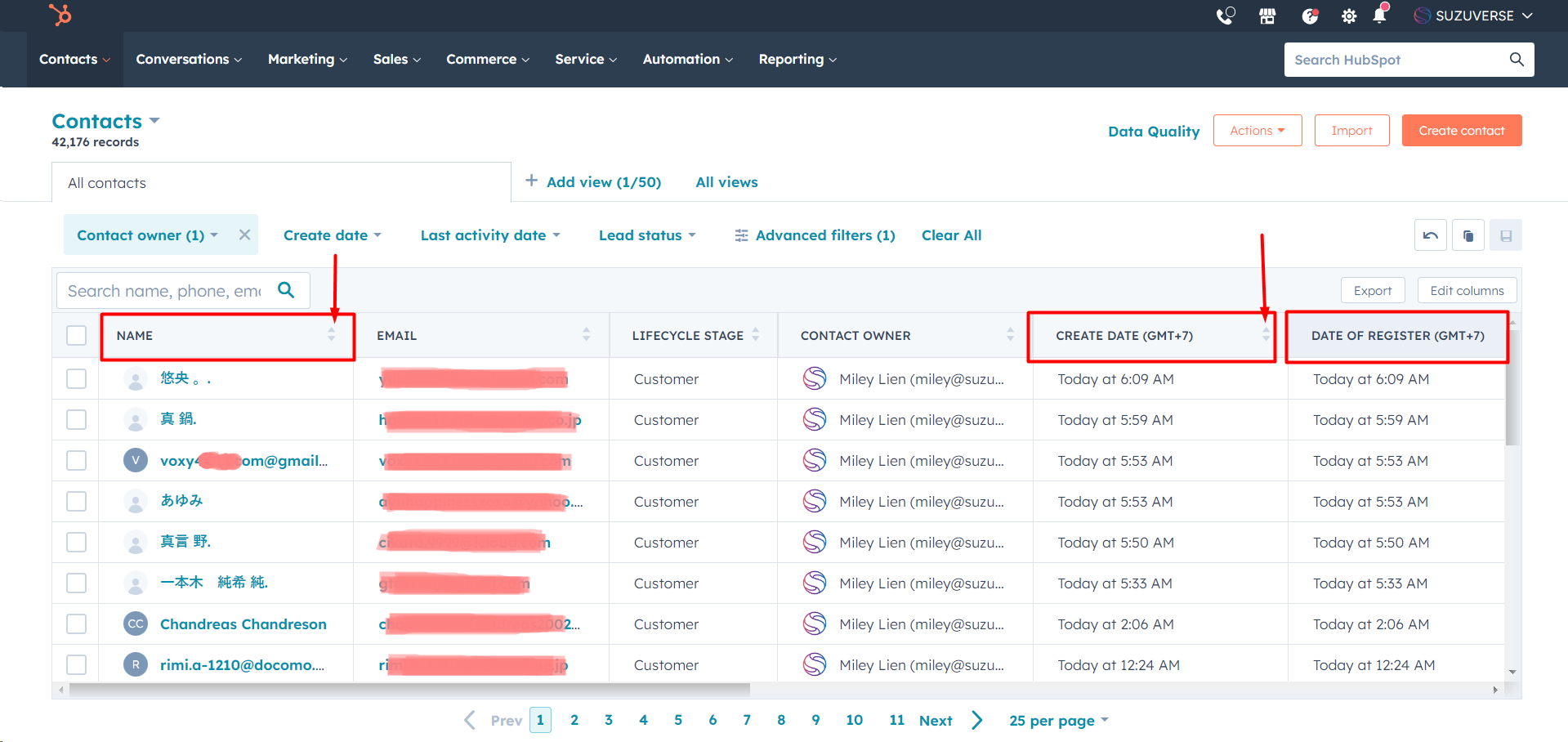Click the undo view changes icon
The image size is (1568, 742).
[x=1431, y=235]
